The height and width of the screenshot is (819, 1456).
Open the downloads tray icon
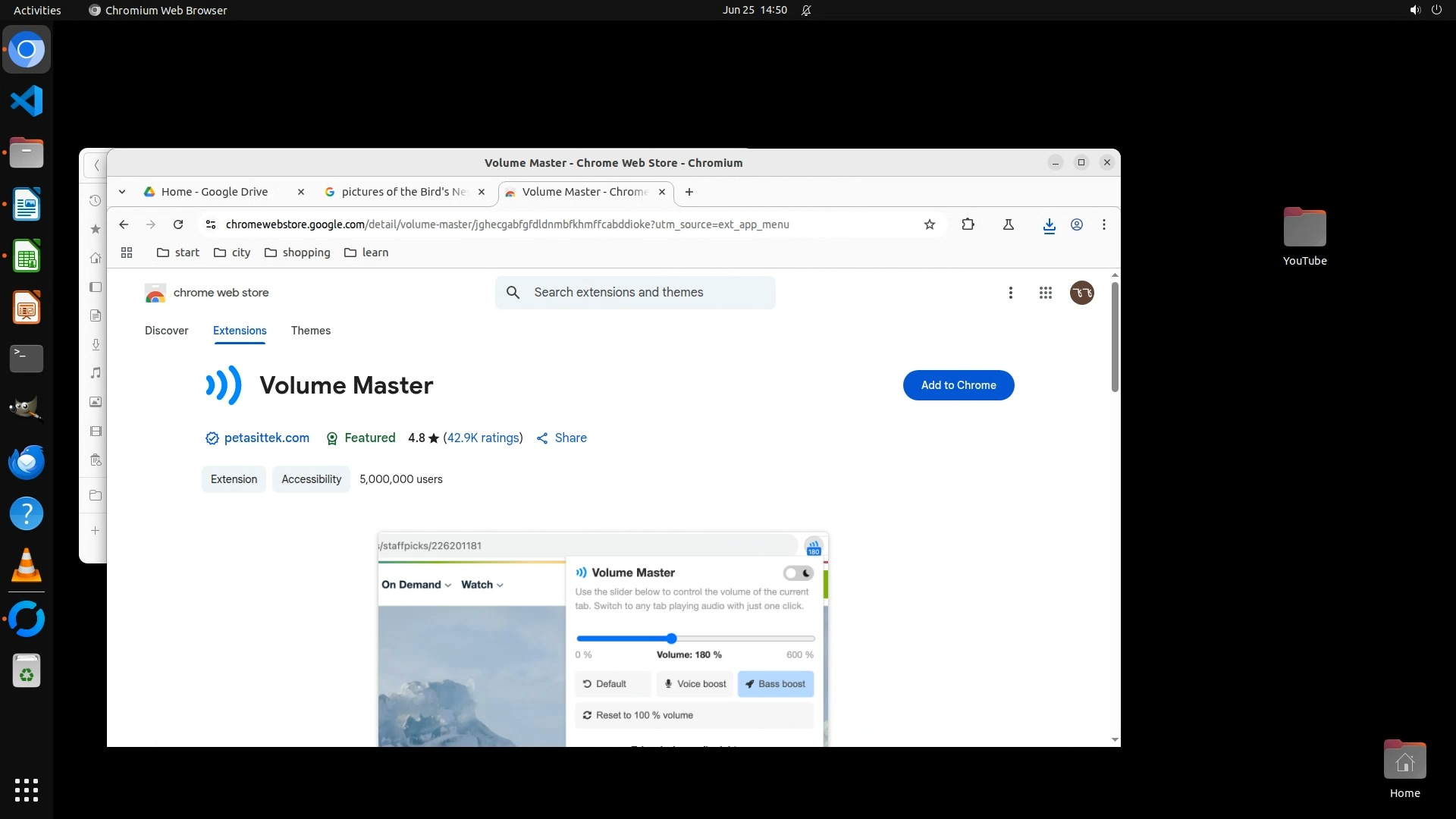click(1049, 225)
